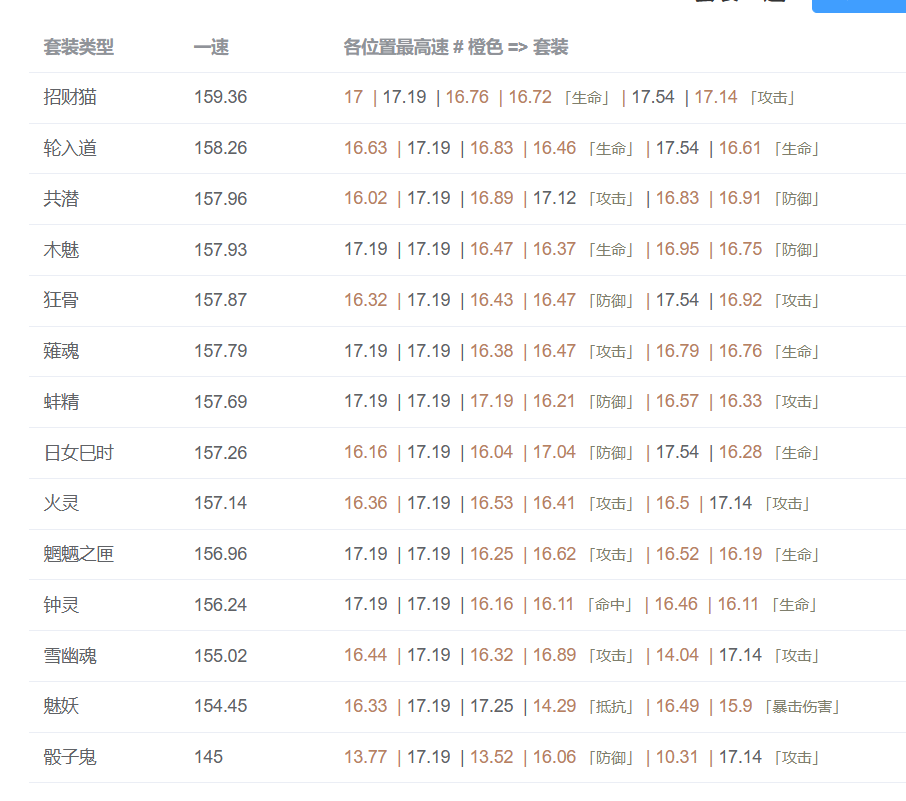
Task: Click 16.36 in the 火灵 row
Action: 366,502
